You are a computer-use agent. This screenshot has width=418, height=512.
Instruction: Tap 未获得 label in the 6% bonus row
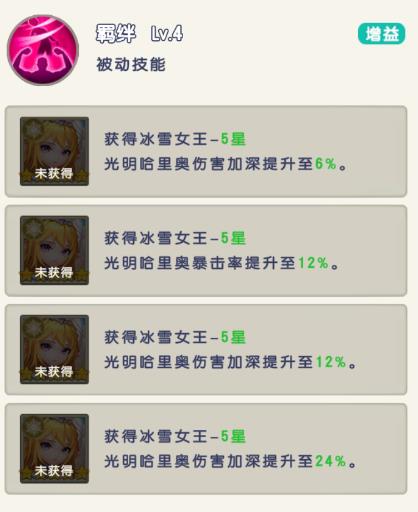pos(54,173)
